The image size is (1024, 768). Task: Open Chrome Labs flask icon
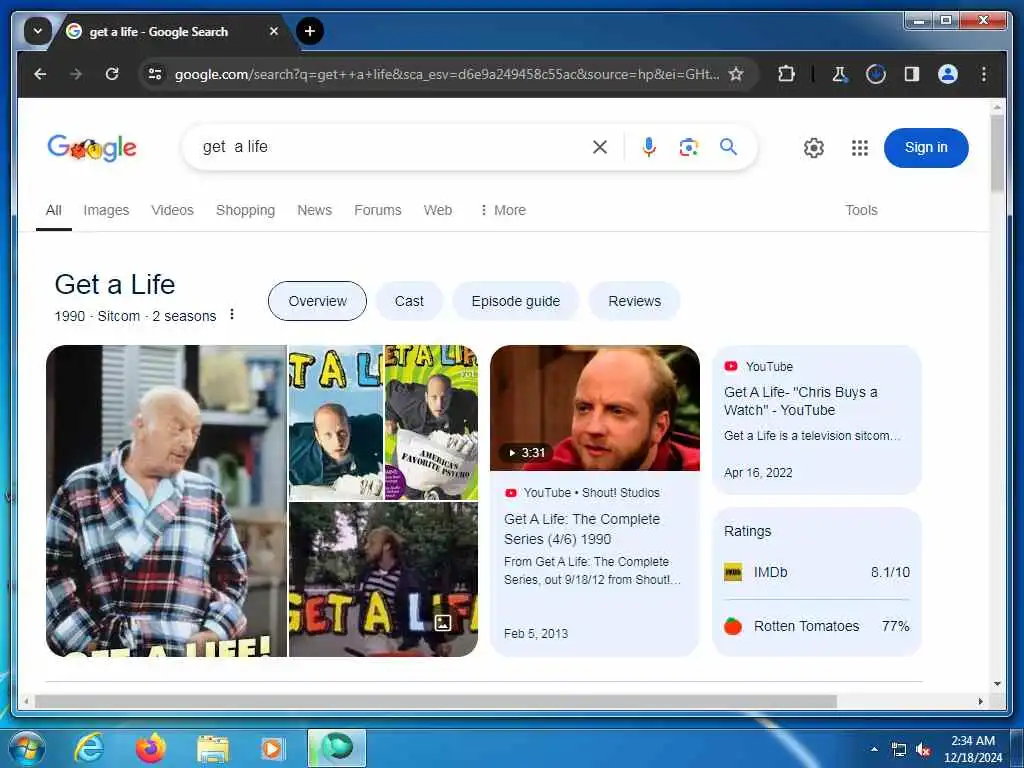[x=839, y=74]
